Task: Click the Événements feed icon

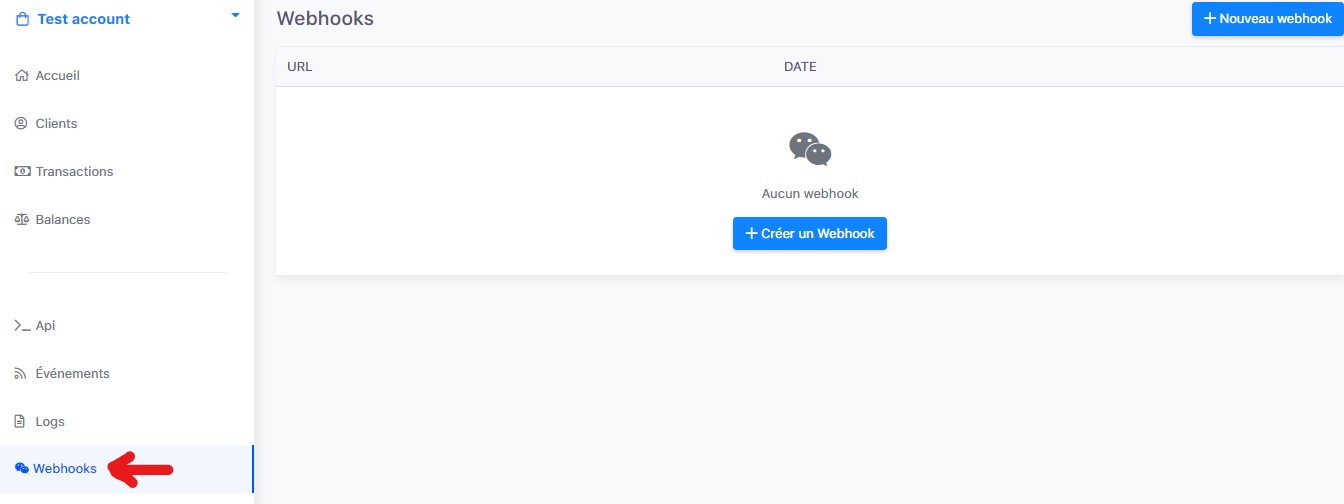Action: pyautogui.click(x=22, y=374)
